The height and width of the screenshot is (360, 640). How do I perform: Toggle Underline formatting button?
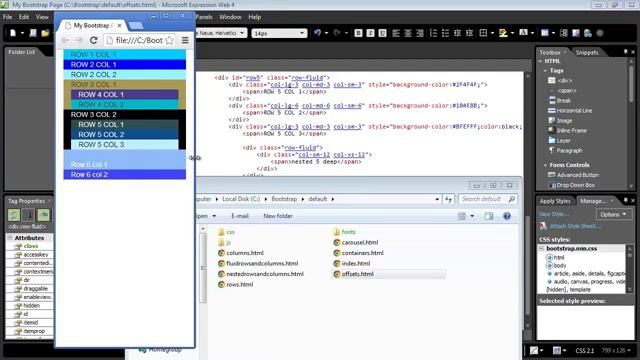pos(382,33)
